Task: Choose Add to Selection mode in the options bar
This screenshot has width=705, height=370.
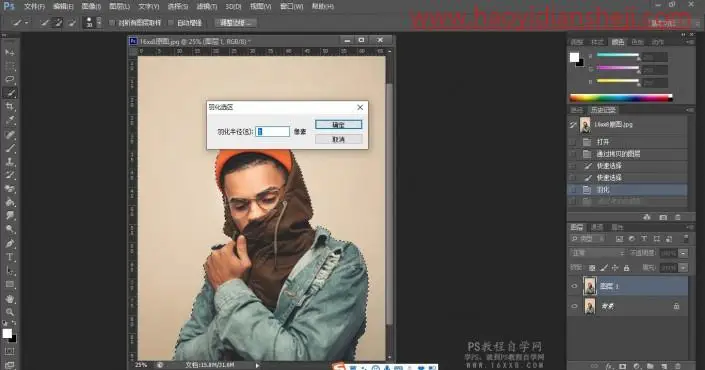Action: click(58, 22)
